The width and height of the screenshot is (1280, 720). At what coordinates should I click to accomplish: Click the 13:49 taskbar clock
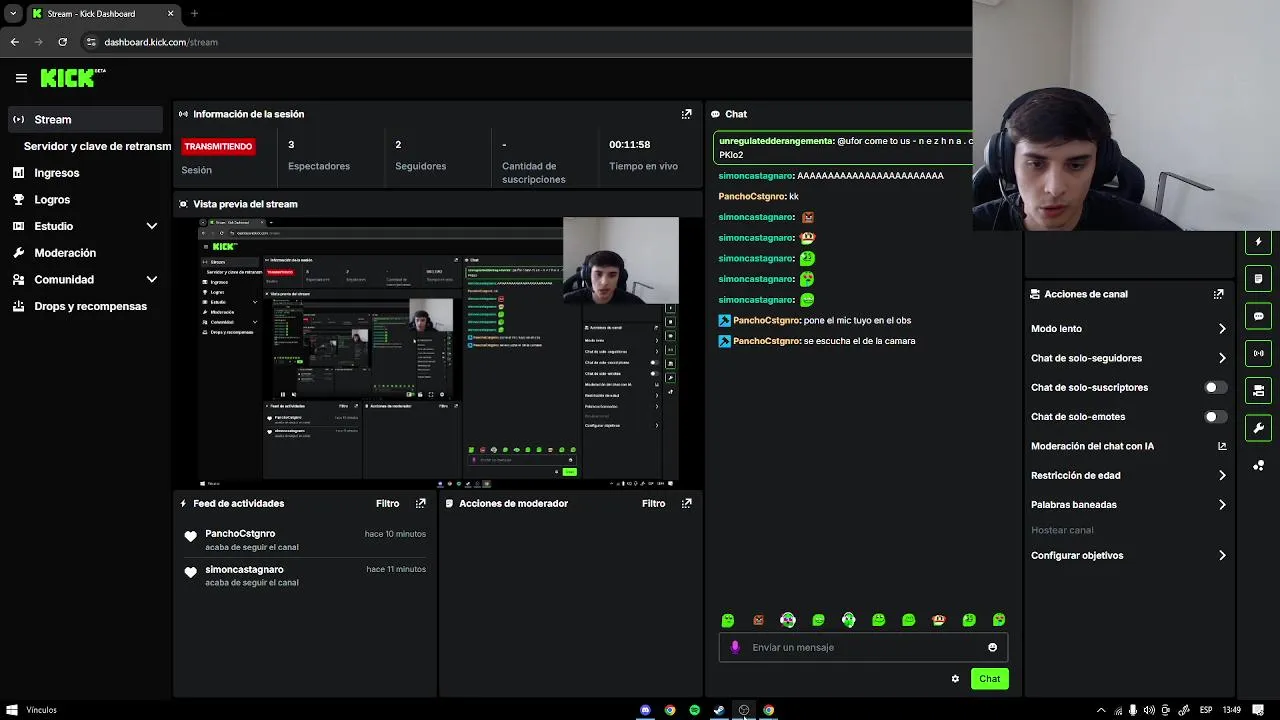1231,710
